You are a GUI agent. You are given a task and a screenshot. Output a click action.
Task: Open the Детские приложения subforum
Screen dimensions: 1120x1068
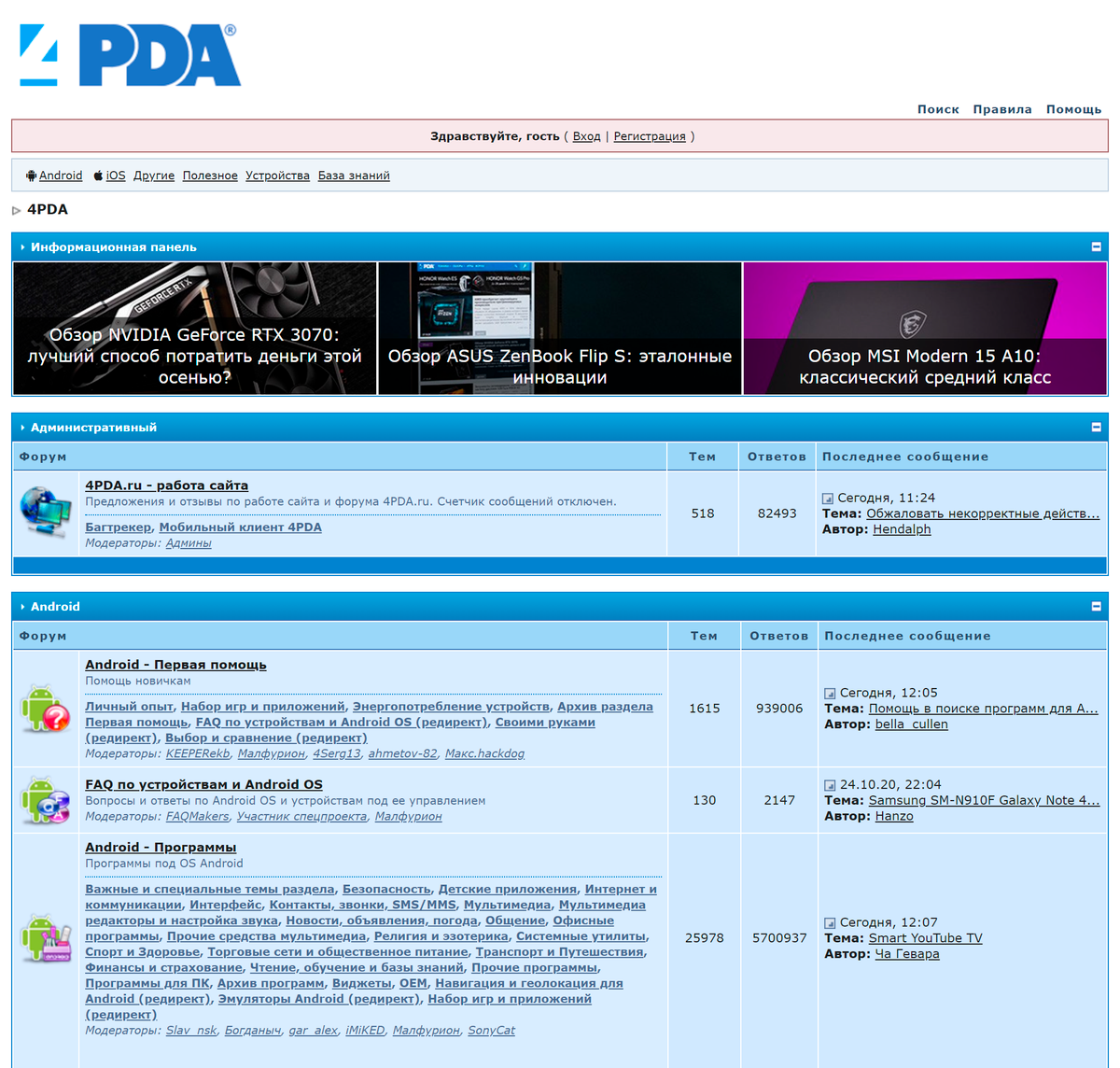[x=508, y=890]
